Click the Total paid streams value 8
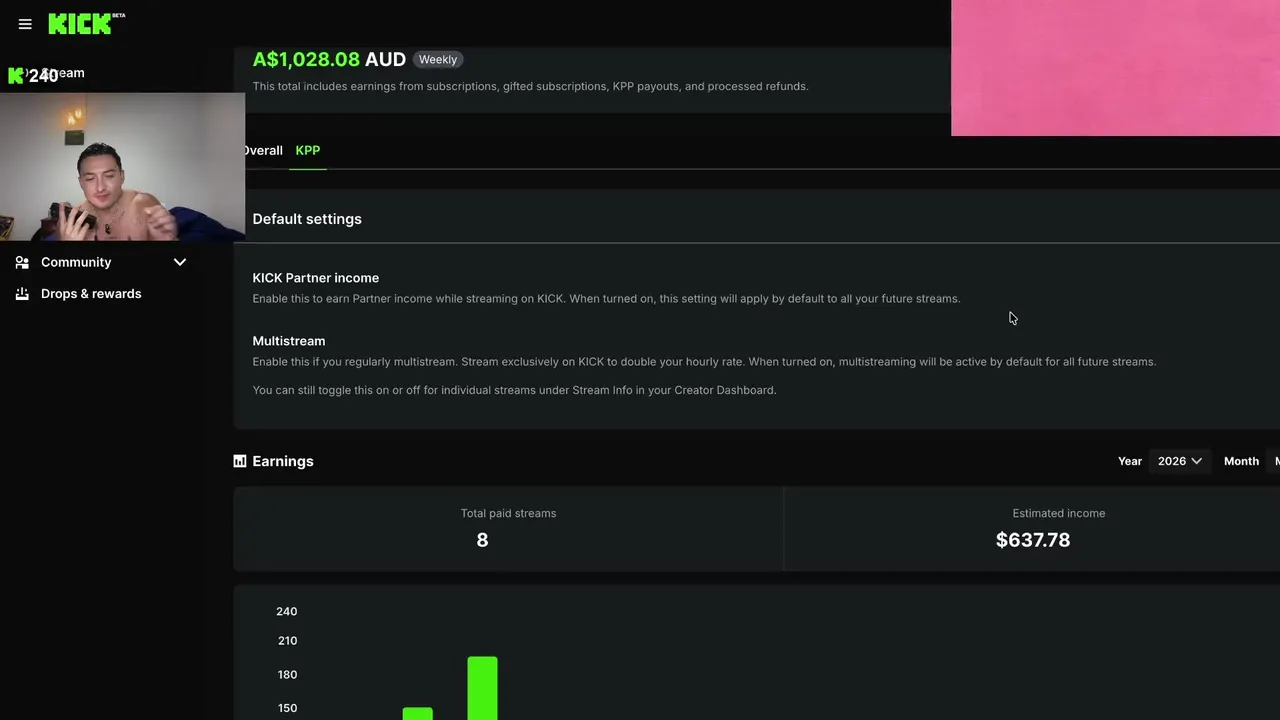The height and width of the screenshot is (720, 1280). pos(482,540)
